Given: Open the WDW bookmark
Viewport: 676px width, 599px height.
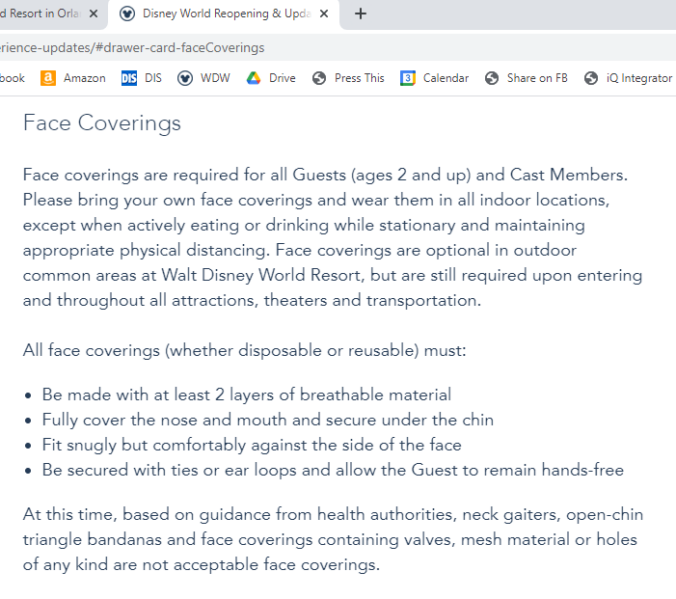Looking at the screenshot, I should click(203, 78).
